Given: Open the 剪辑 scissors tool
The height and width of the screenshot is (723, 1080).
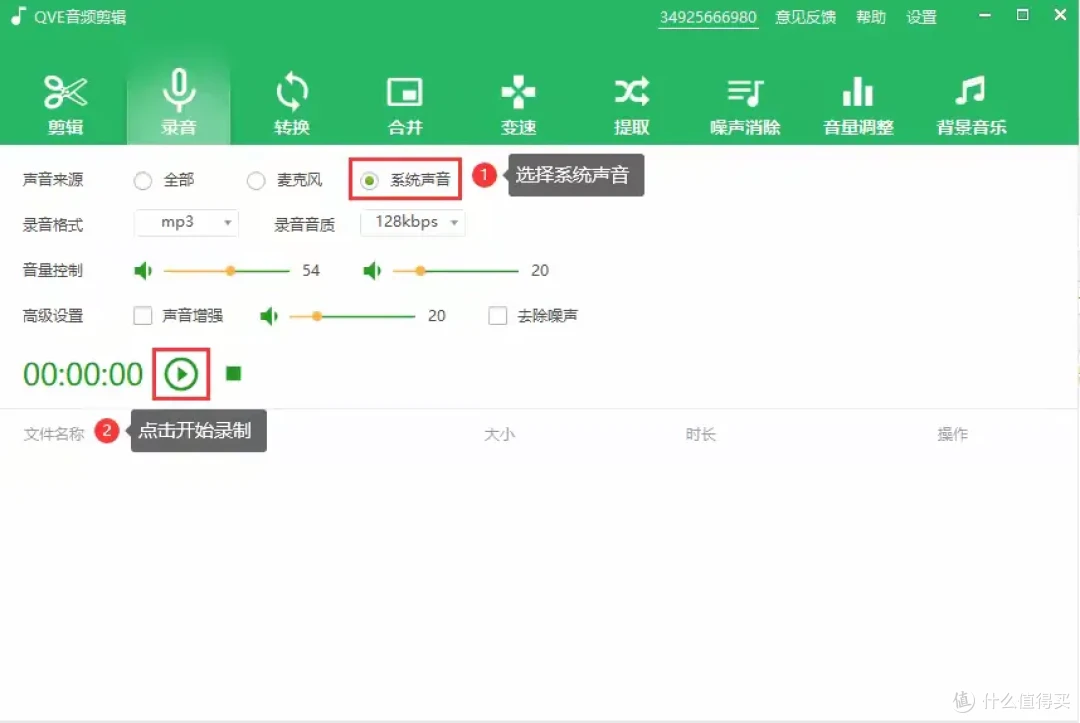Looking at the screenshot, I should pyautogui.click(x=65, y=105).
